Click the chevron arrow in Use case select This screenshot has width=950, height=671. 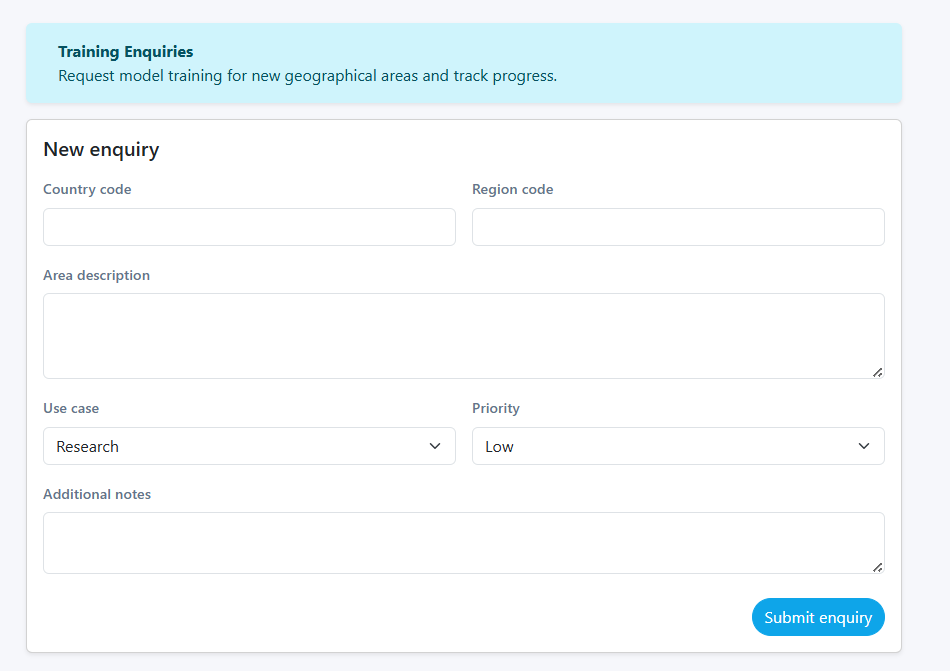pyautogui.click(x=435, y=446)
